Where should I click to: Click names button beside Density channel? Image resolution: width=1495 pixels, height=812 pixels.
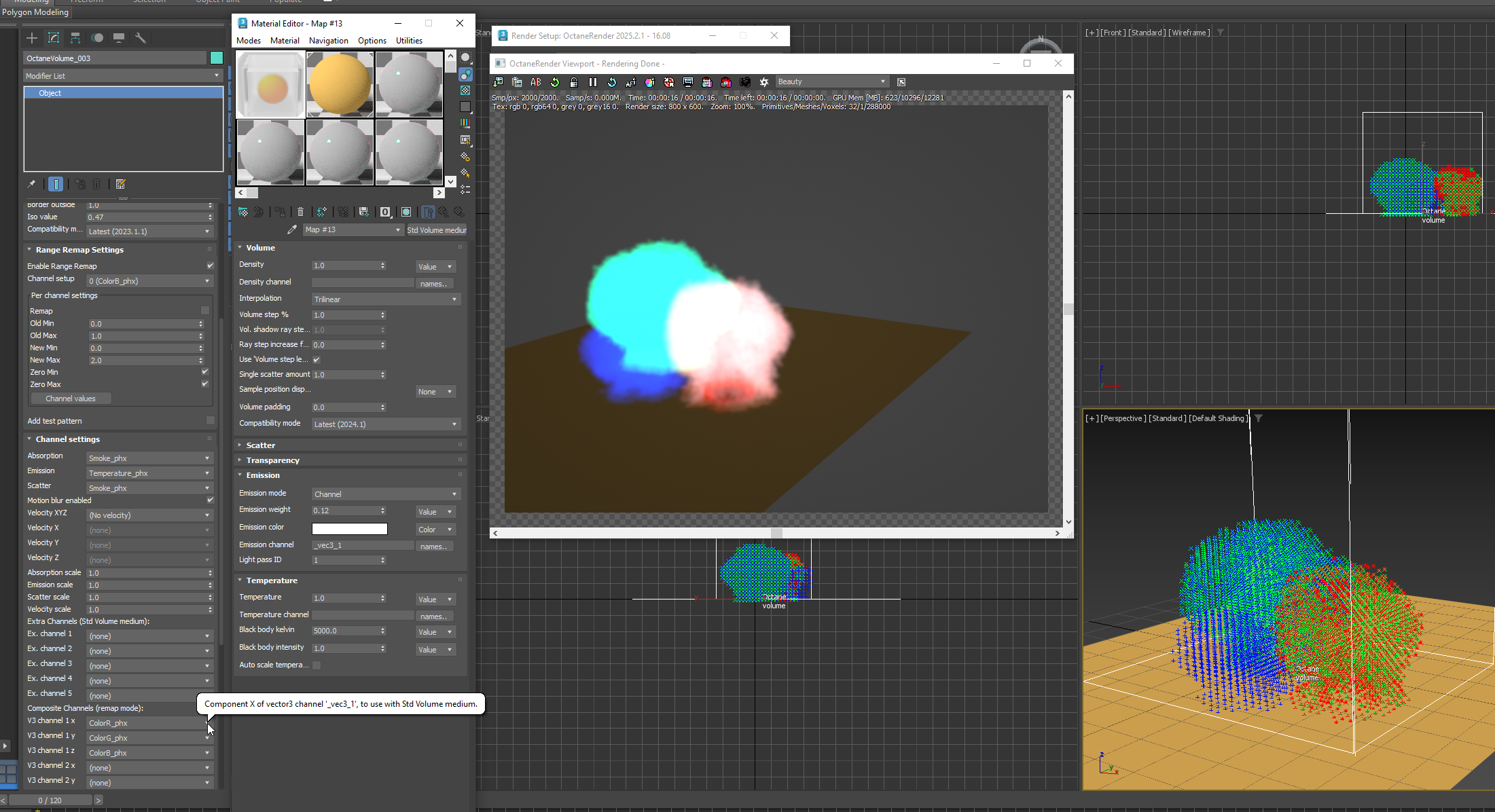[433, 284]
